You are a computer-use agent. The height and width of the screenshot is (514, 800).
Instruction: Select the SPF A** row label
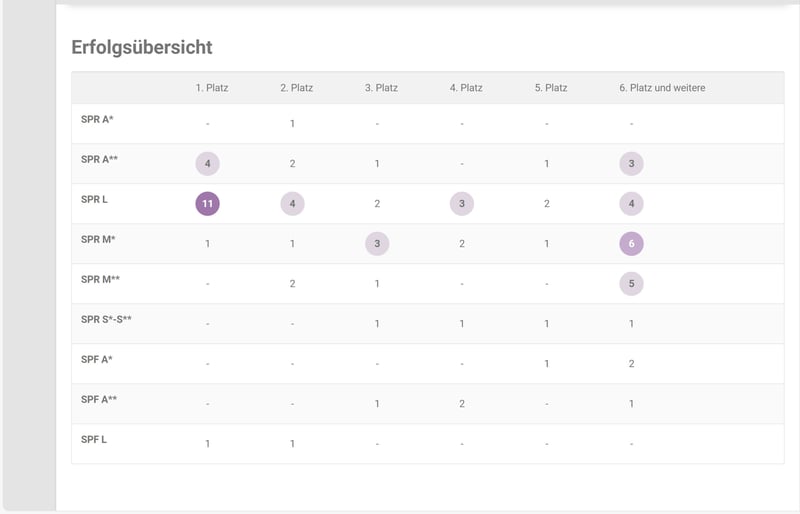[99, 400]
